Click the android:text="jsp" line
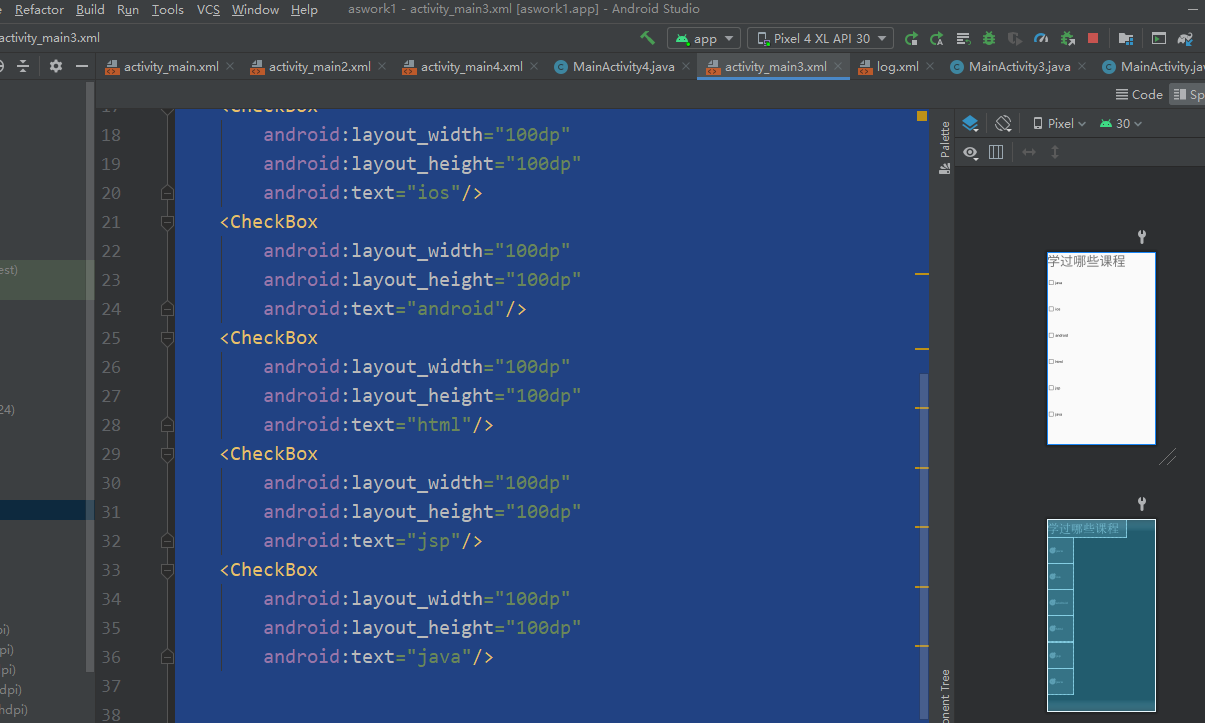Image resolution: width=1205 pixels, height=723 pixels. pyautogui.click(x=373, y=540)
